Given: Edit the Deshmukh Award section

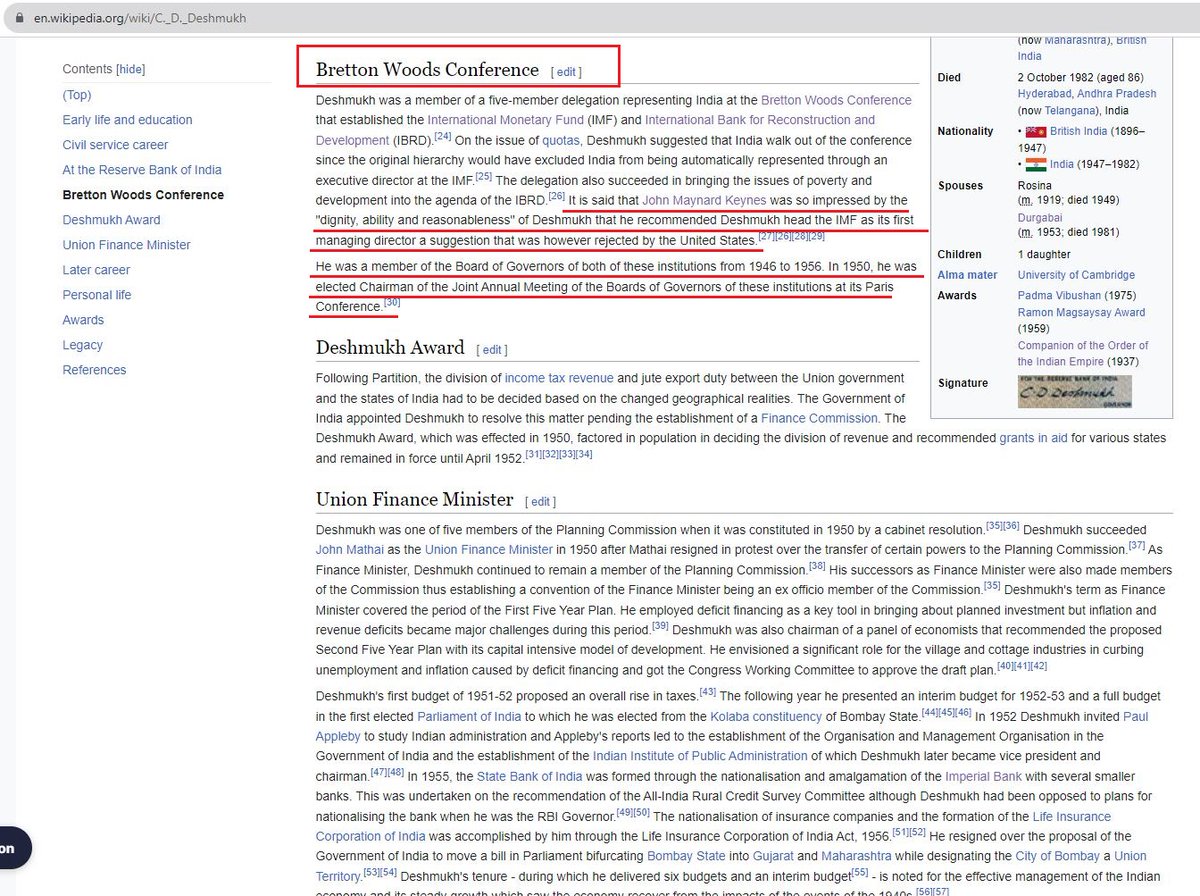Looking at the screenshot, I should (x=492, y=350).
